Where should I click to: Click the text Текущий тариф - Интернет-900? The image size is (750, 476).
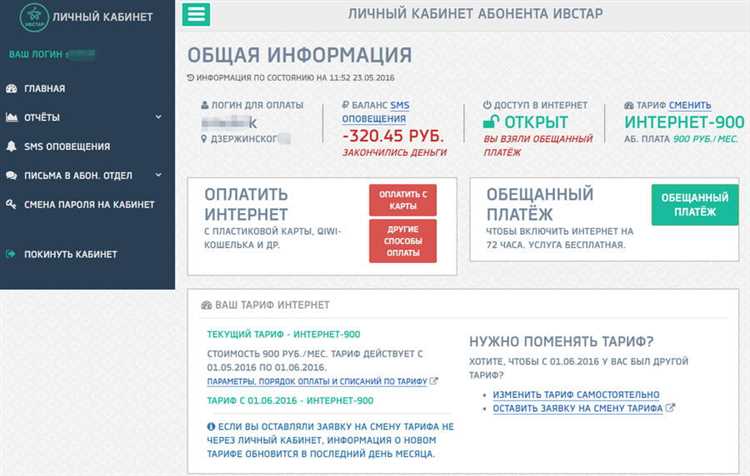point(284,334)
